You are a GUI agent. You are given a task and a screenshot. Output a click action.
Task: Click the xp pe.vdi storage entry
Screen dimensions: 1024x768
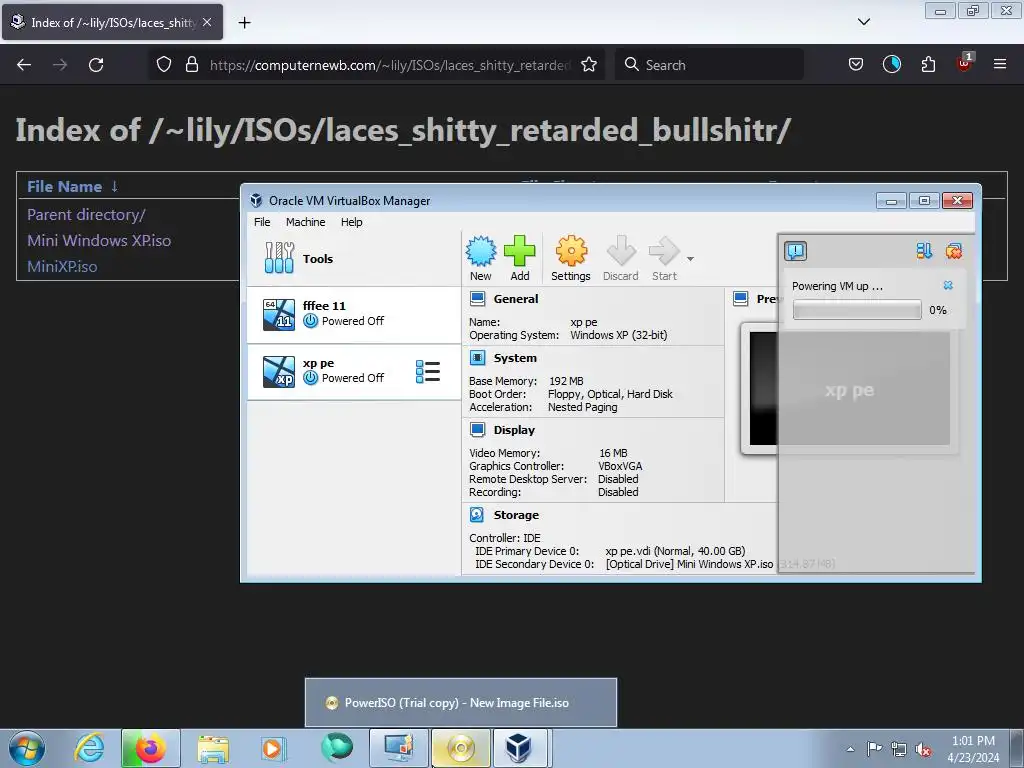(675, 551)
